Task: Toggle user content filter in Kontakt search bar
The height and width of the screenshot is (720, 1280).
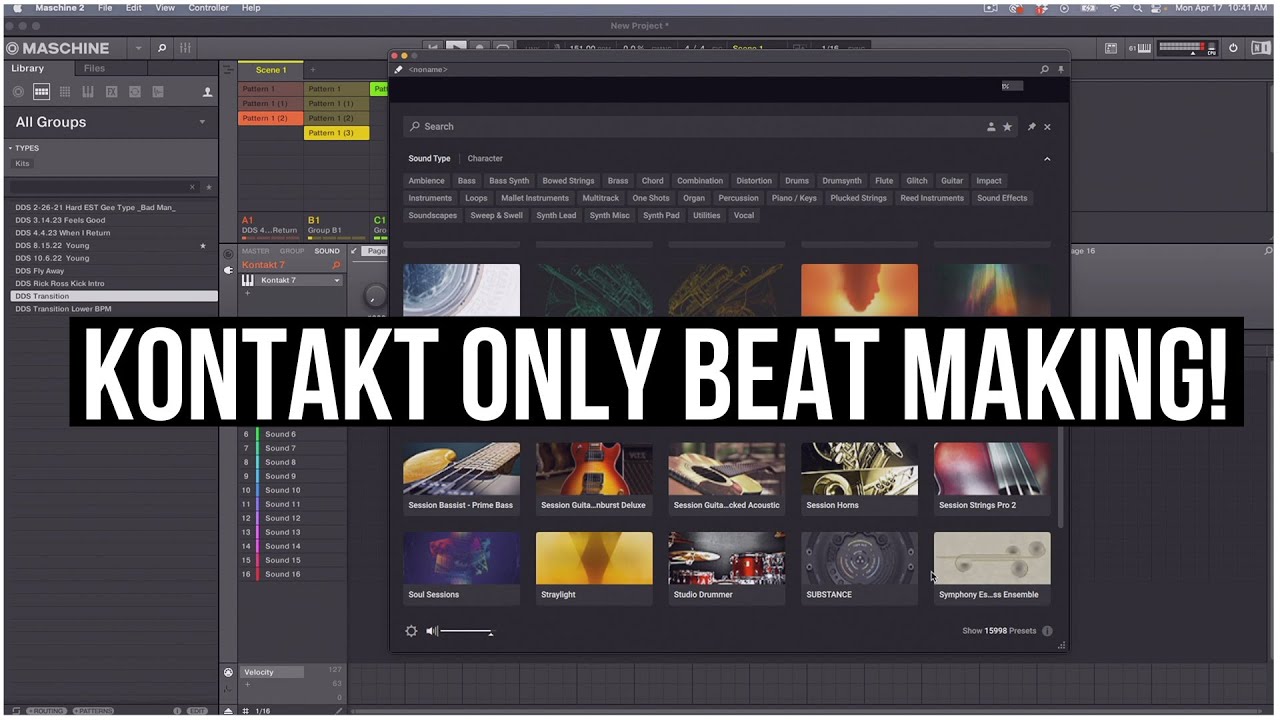Action: pos(991,127)
